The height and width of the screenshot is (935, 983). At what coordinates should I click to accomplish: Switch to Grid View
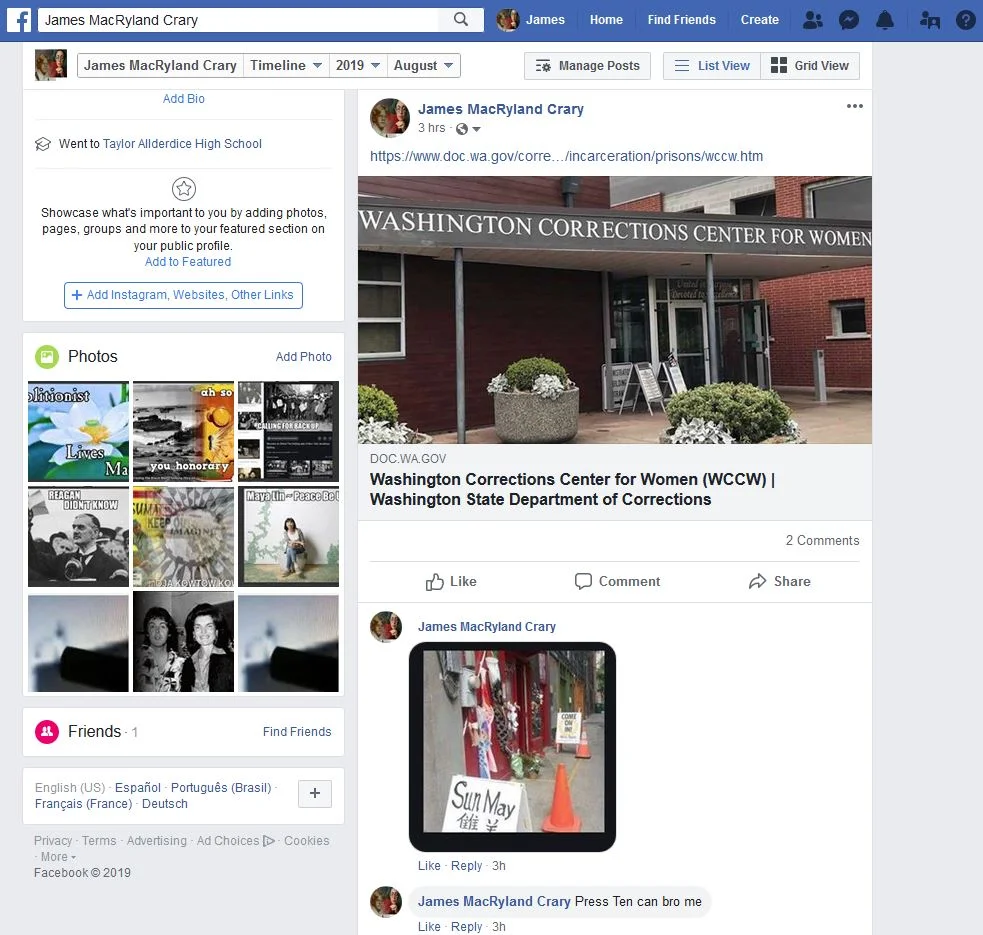tap(810, 65)
